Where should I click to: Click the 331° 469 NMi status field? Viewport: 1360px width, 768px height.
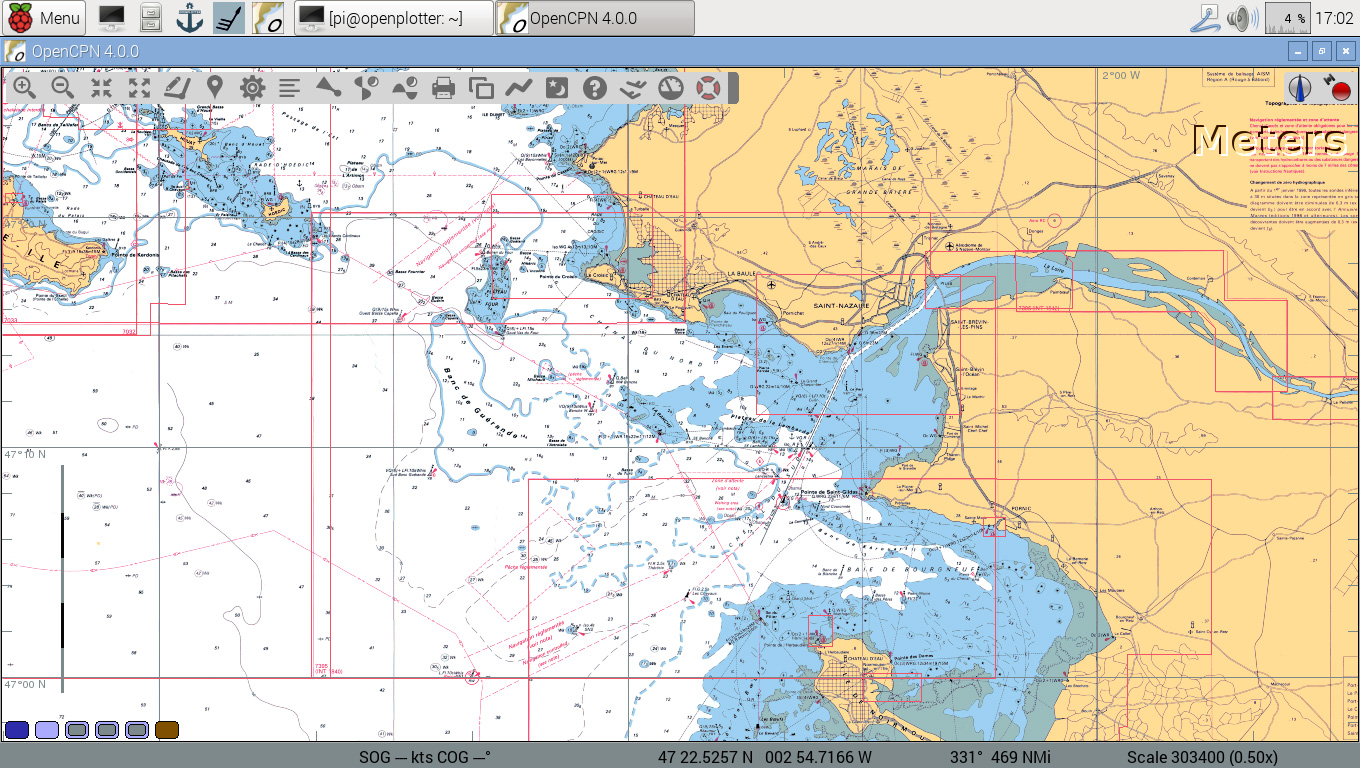click(x=1000, y=757)
